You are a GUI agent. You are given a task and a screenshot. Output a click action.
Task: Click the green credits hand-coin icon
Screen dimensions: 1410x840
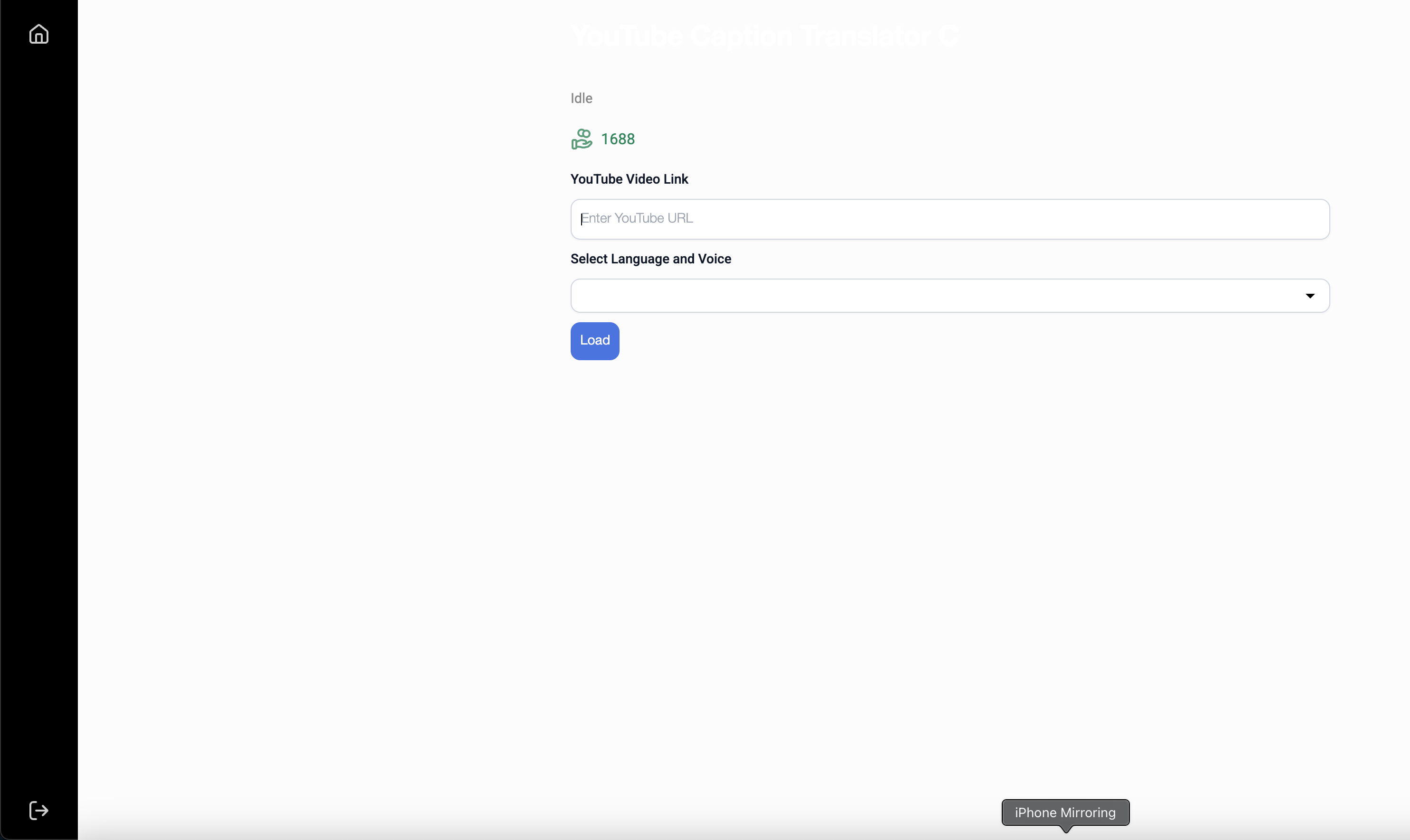[581, 139]
